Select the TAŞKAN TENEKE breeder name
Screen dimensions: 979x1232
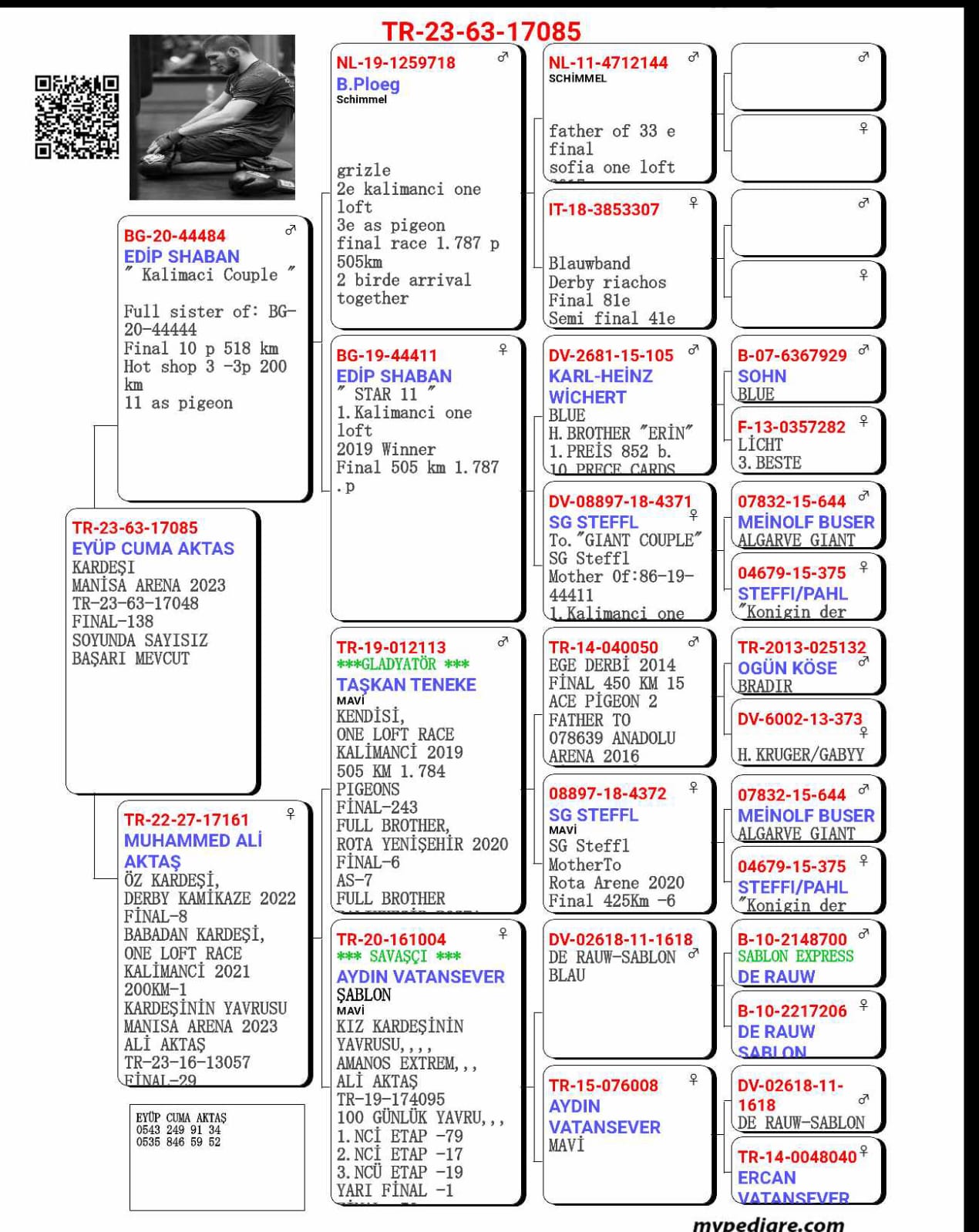click(x=405, y=684)
